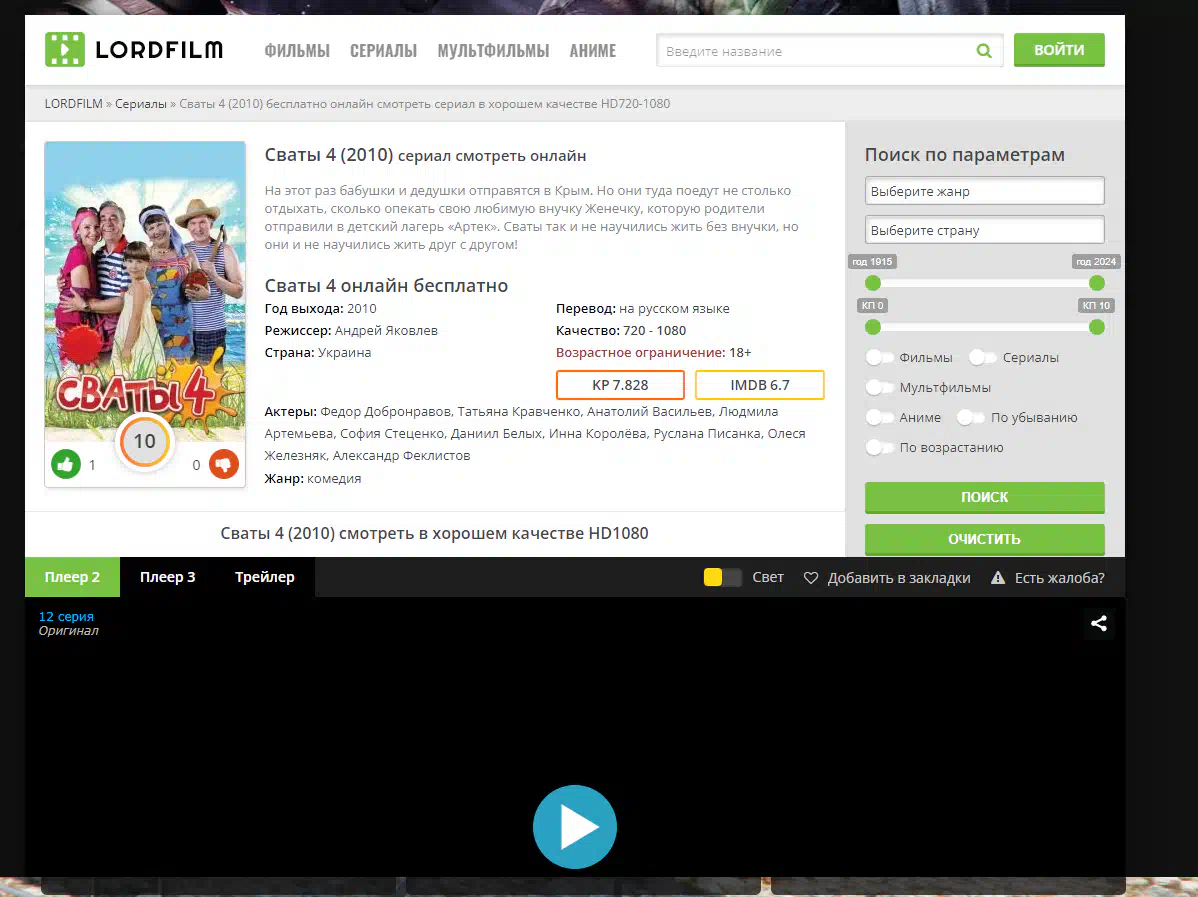1198x897 pixels.
Task: Enable the Фильмы filter toggle
Action: pyautogui.click(x=879, y=358)
